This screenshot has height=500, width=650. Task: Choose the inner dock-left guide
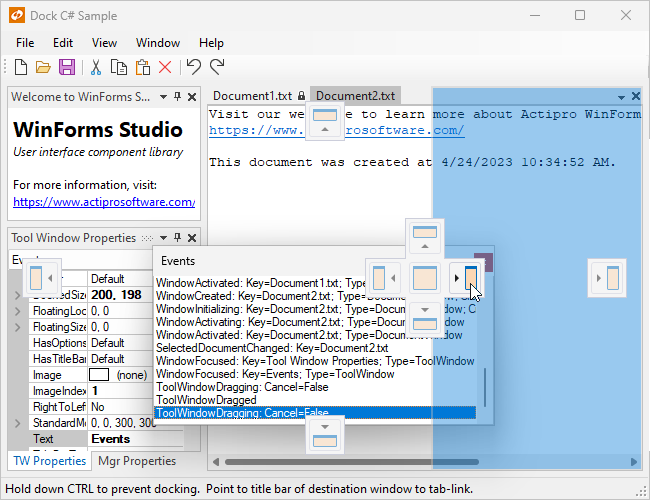[x=384, y=278]
